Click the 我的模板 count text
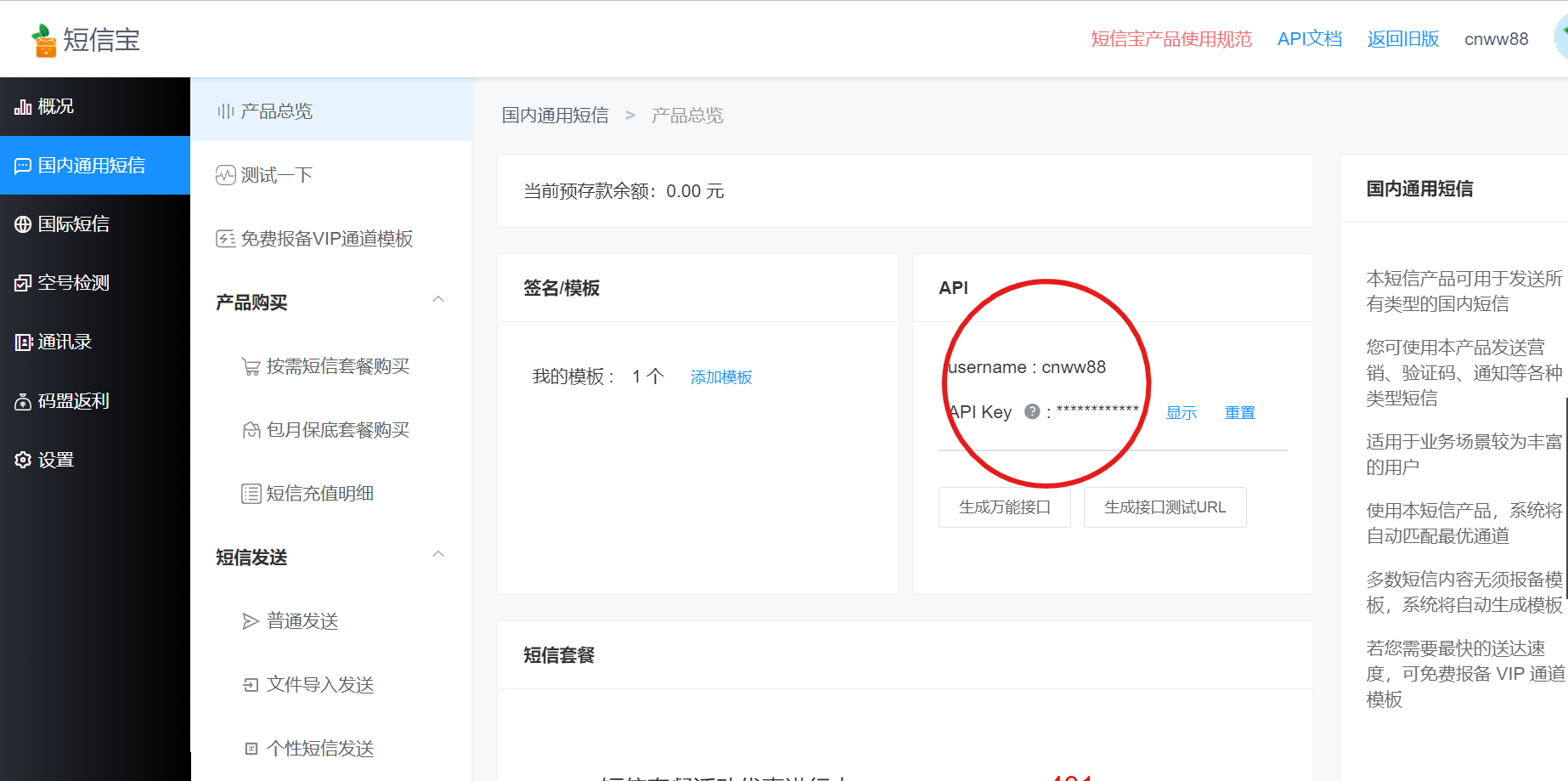Screen dimensions: 1568x781 click(x=598, y=376)
